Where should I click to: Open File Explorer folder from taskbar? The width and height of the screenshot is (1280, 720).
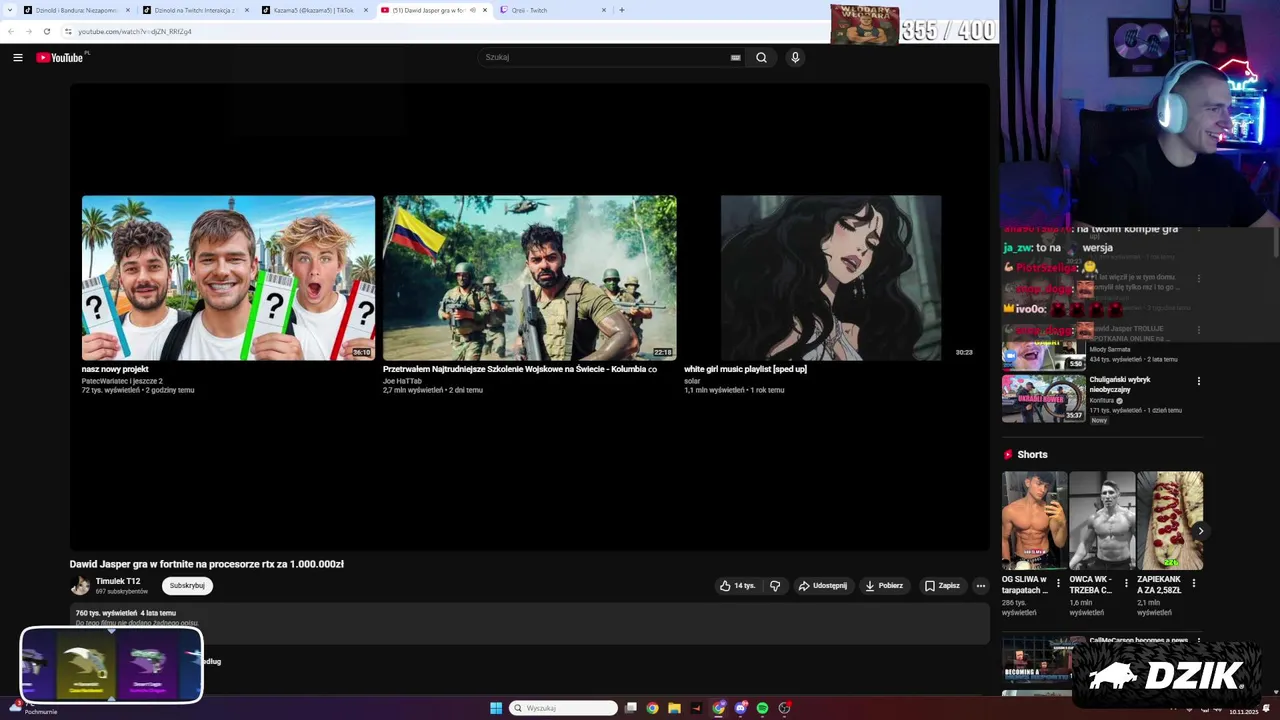(x=674, y=708)
